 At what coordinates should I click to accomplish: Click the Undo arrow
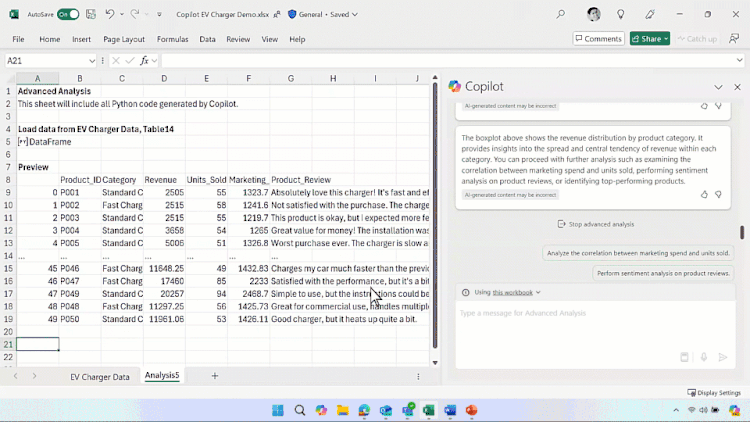click(110, 14)
